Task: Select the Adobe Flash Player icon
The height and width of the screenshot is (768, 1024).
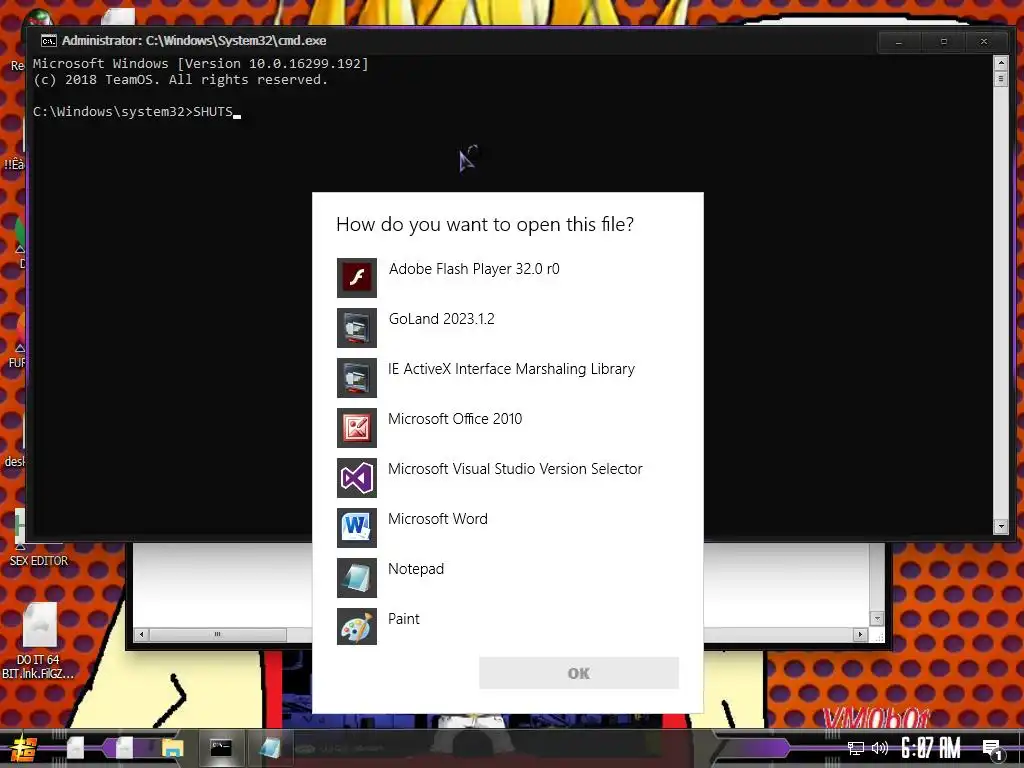Action: [357, 278]
